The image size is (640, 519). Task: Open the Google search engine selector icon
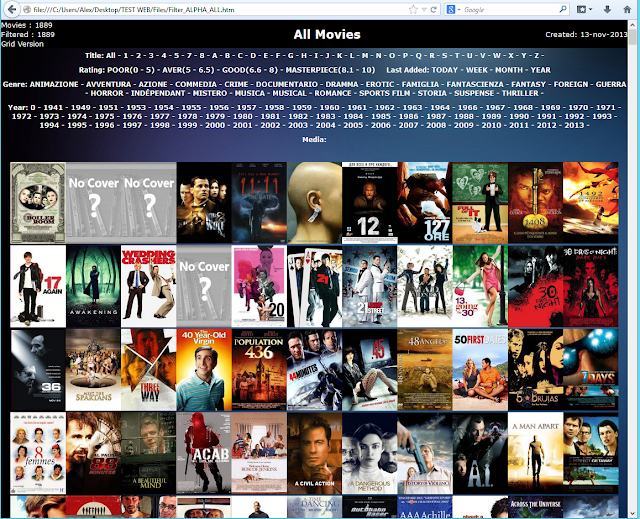(x=451, y=9)
